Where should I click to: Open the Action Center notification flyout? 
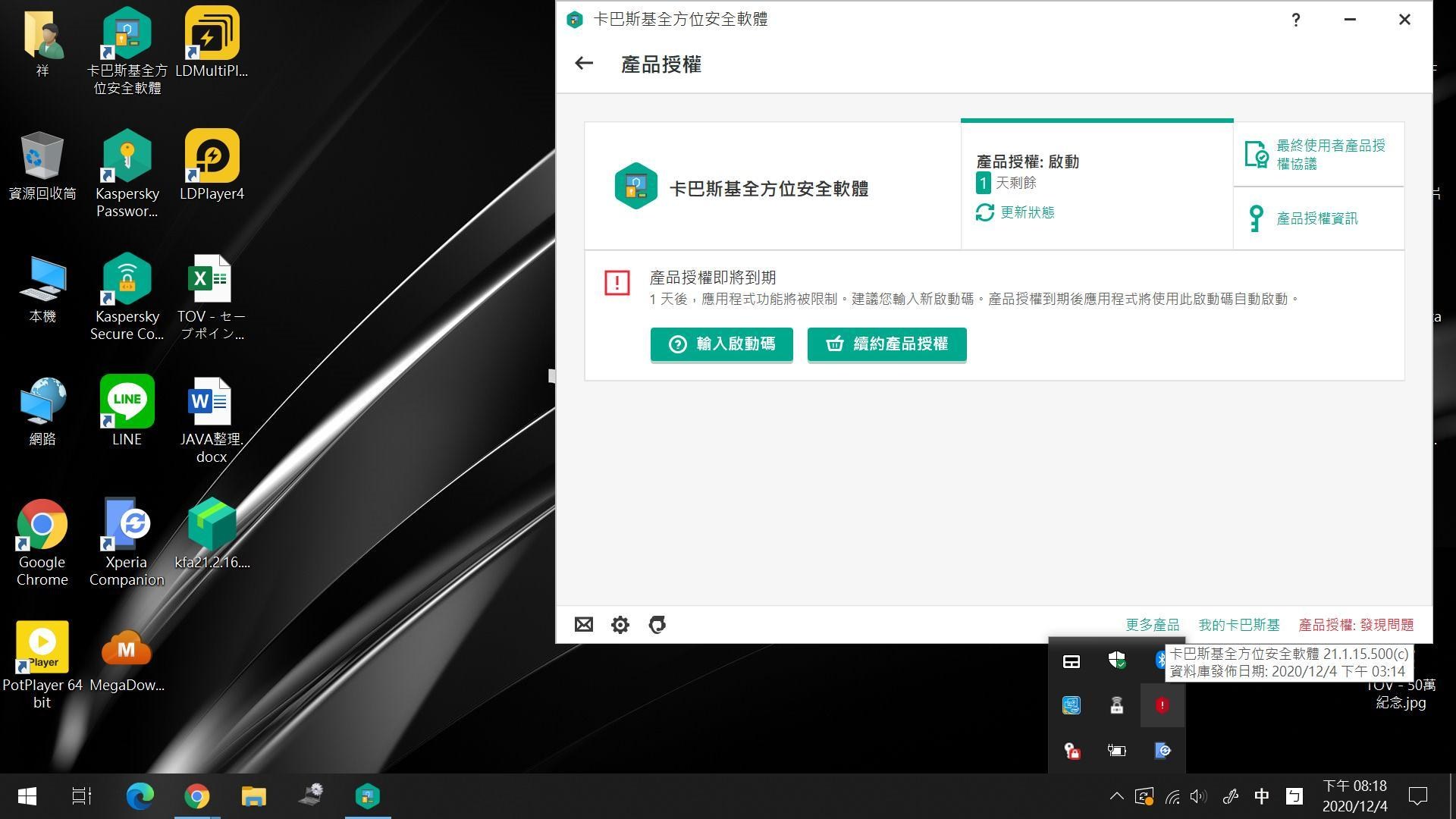click(1418, 796)
